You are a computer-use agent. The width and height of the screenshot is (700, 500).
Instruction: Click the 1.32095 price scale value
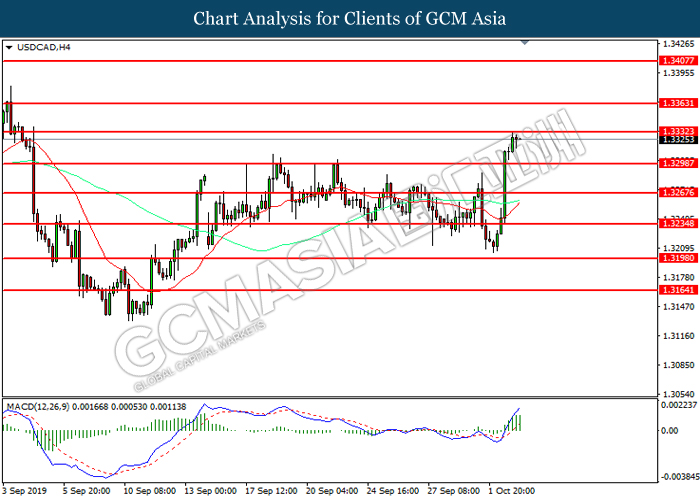679,248
